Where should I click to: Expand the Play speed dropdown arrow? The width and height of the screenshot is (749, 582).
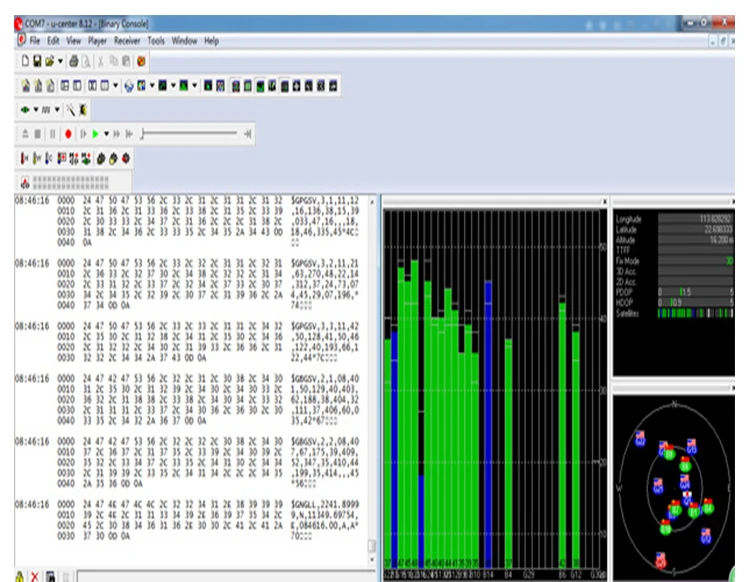[x=106, y=134]
